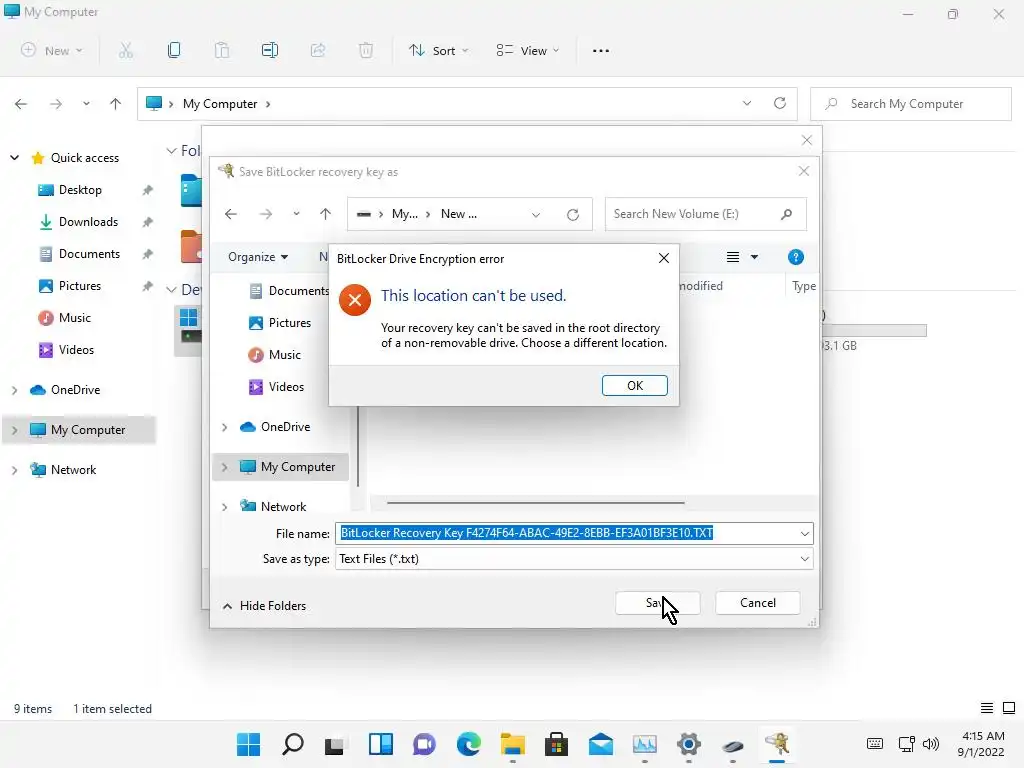
Task: Expand Network in Explorer sidebar
Action: point(14,470)
